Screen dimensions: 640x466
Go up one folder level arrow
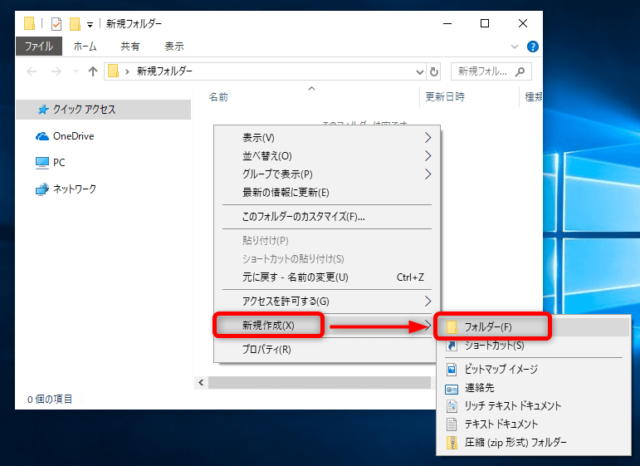coord(93,71)
